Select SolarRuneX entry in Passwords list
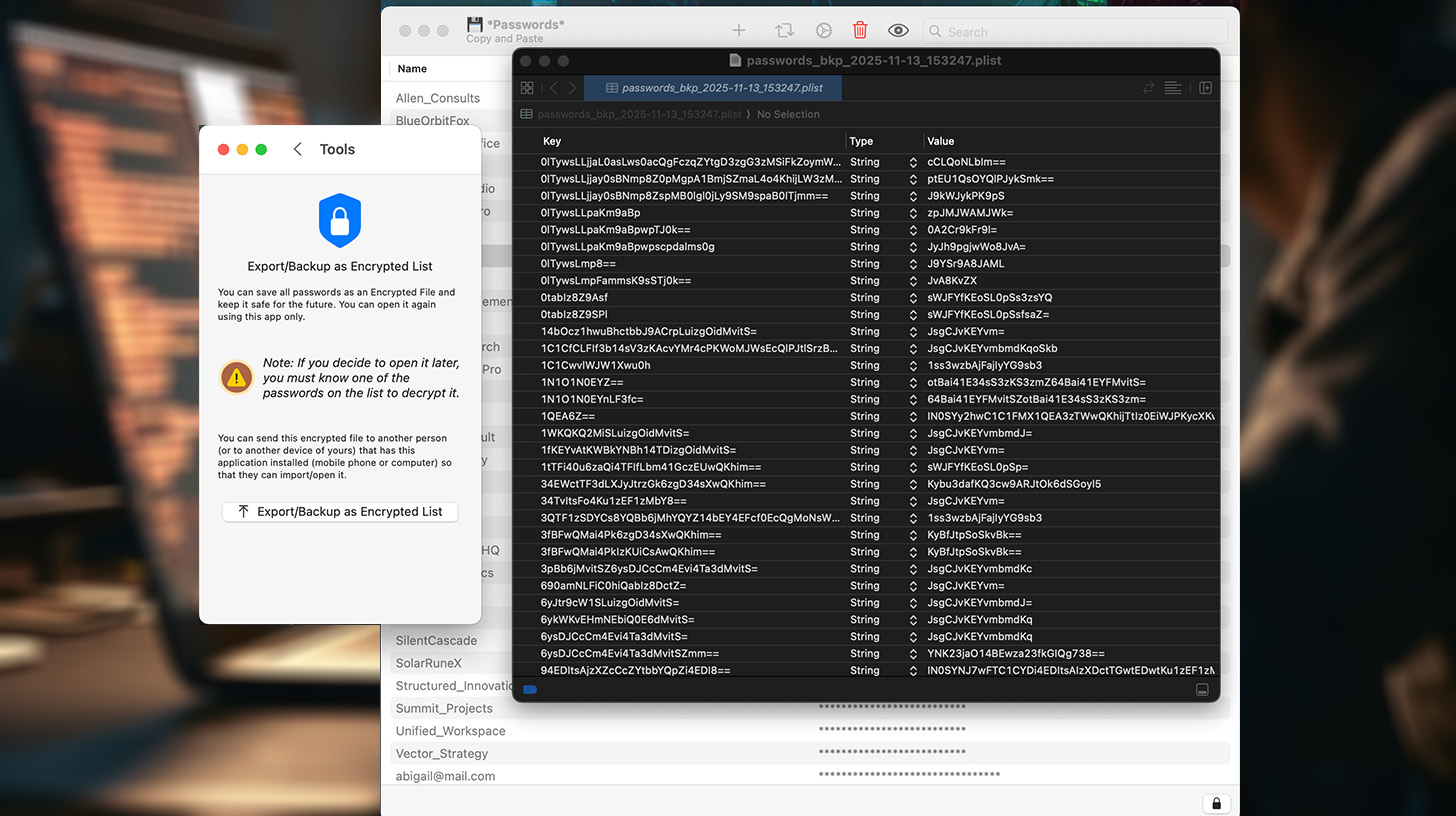The image size is (1456, 816). click(x=429, y=663)
